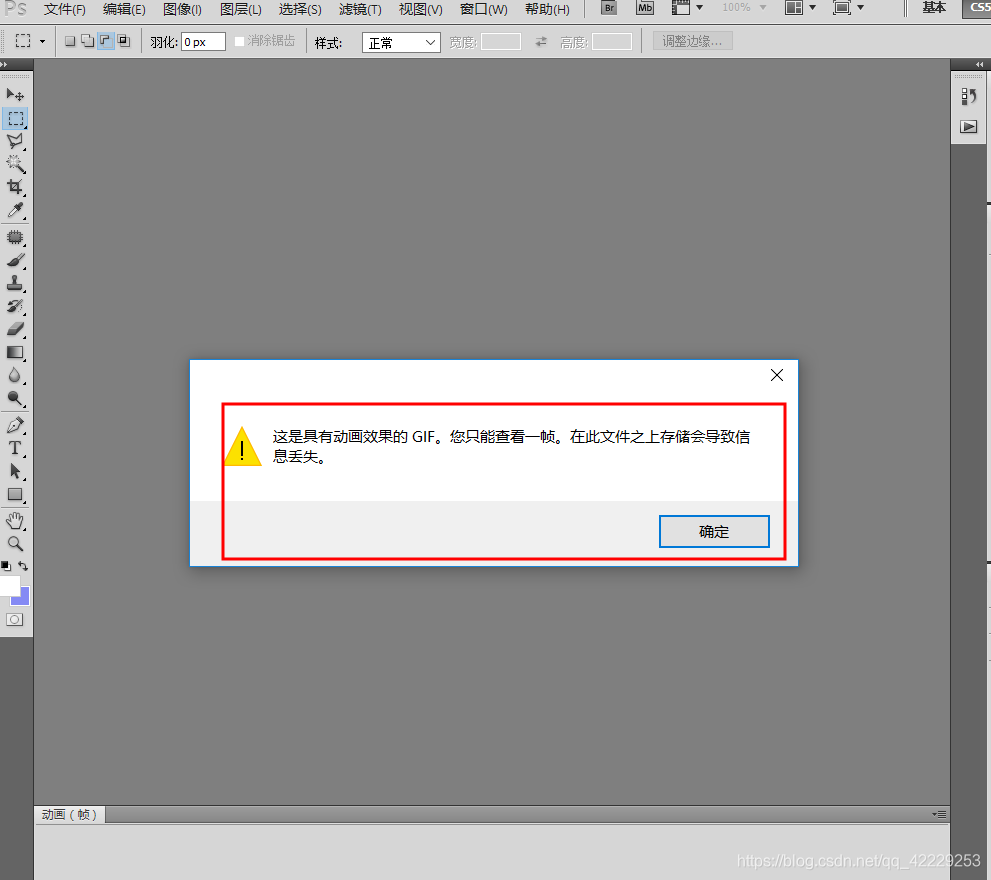Open the 图像(I) menu
This screenshot has height=880, width=991.
click(x=182, y=9)
